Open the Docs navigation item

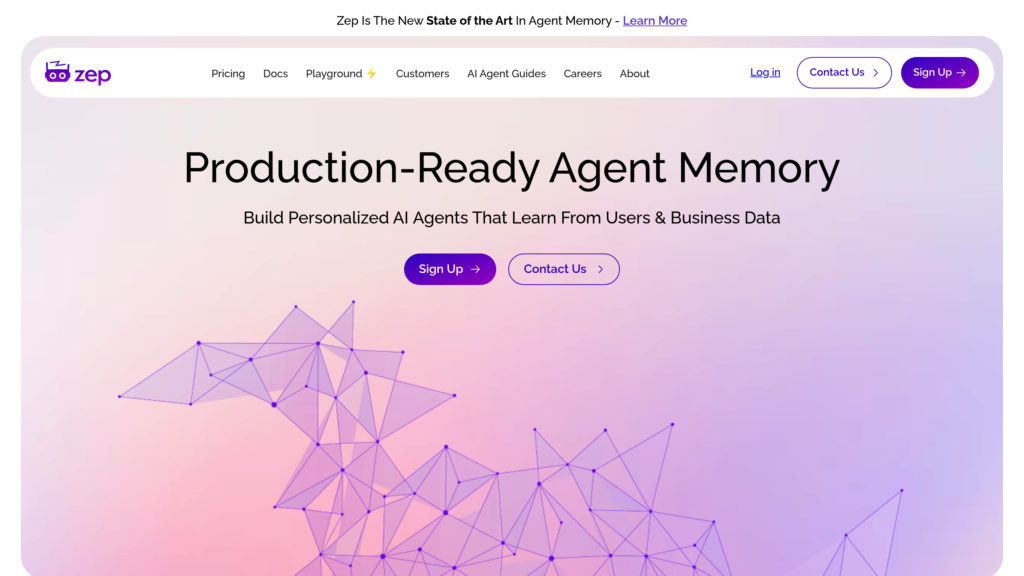(x=275, y=73)
